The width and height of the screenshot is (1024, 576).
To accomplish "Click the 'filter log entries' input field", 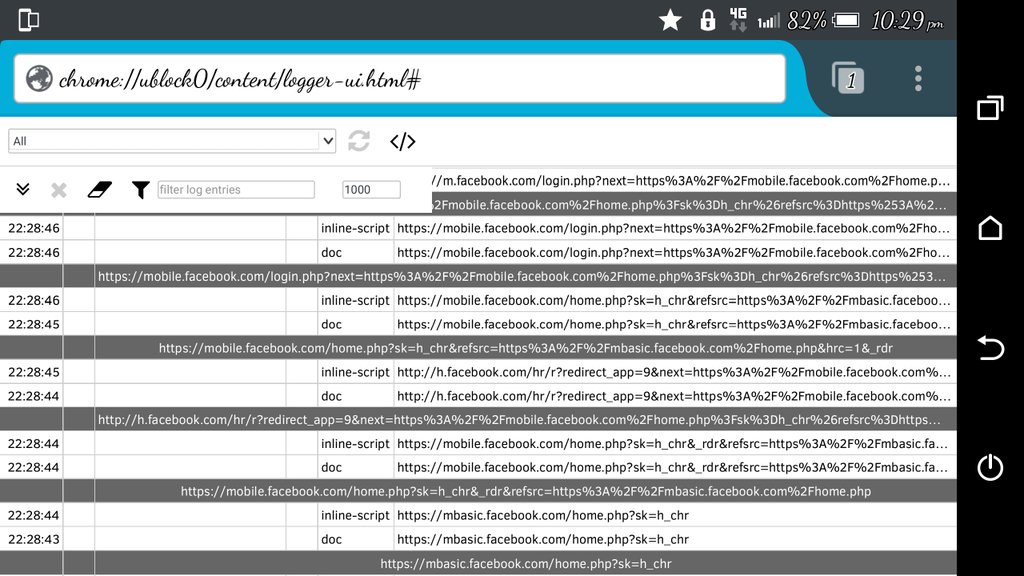I will (236, 189).
